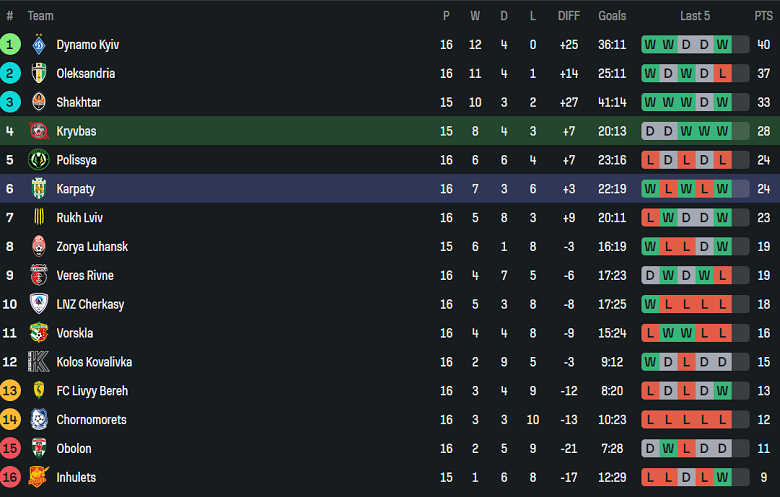Screen dimensions: 780x497
Task: Click the Polissya club badge
Action: point(39,160)
